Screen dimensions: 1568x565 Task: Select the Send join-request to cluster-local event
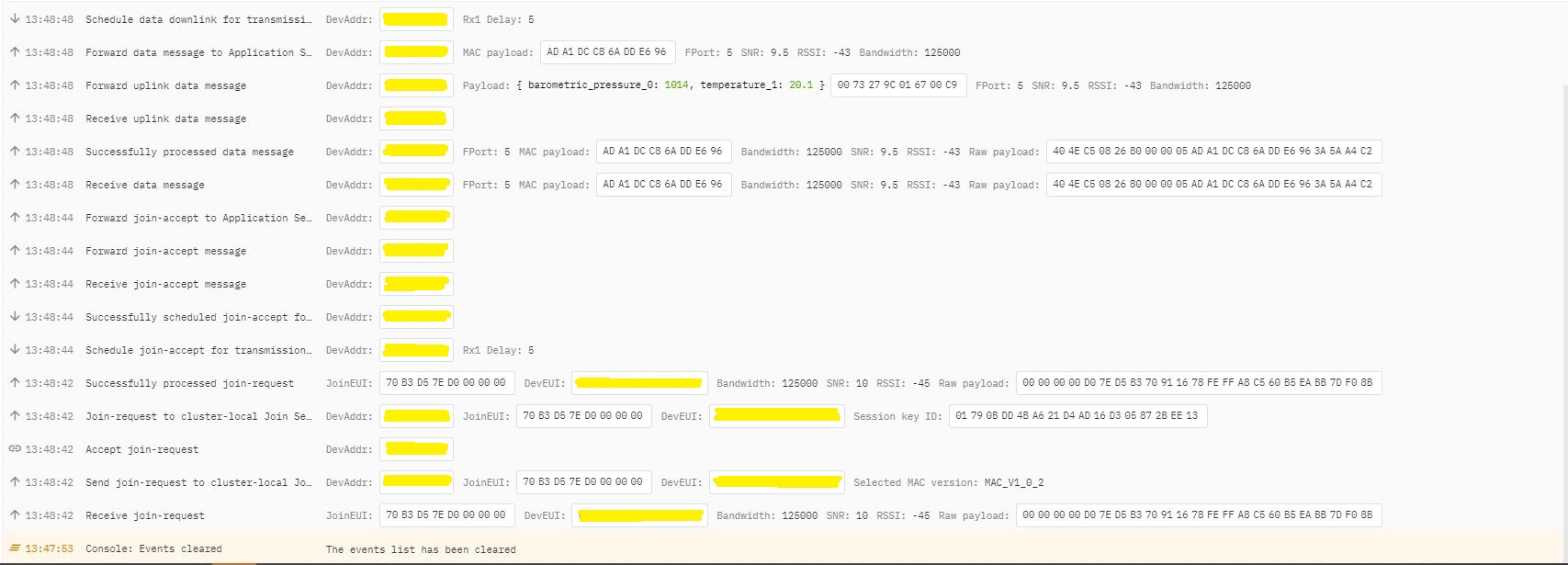(x=198, y=482)
